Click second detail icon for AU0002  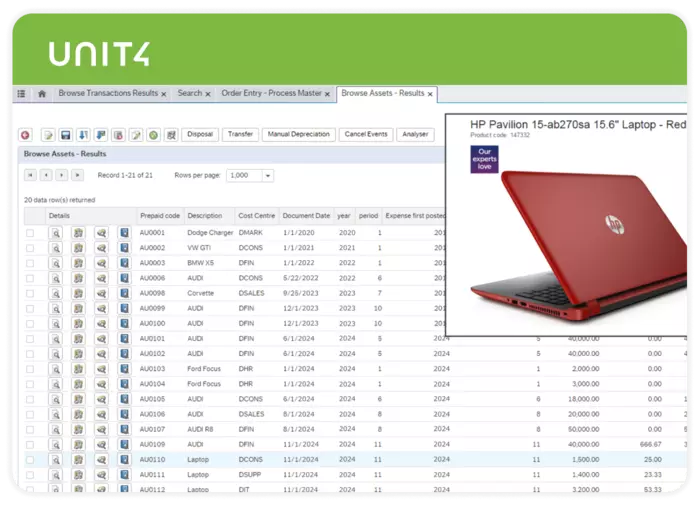(x=79, y=248)
